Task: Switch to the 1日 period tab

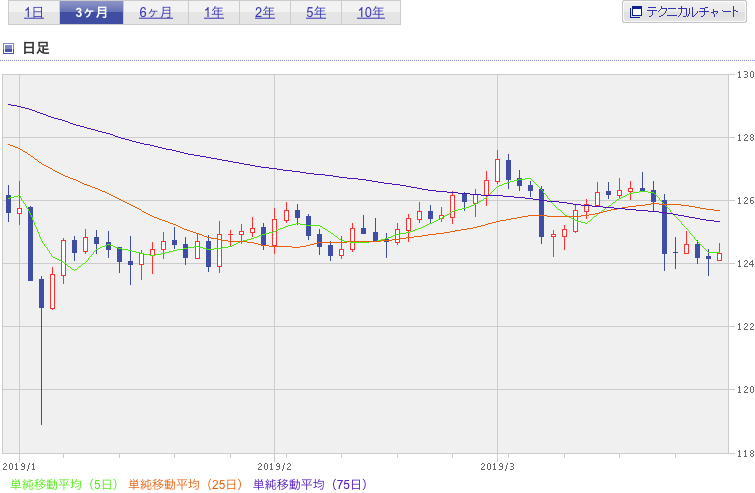Action: (x=34, y=13)
